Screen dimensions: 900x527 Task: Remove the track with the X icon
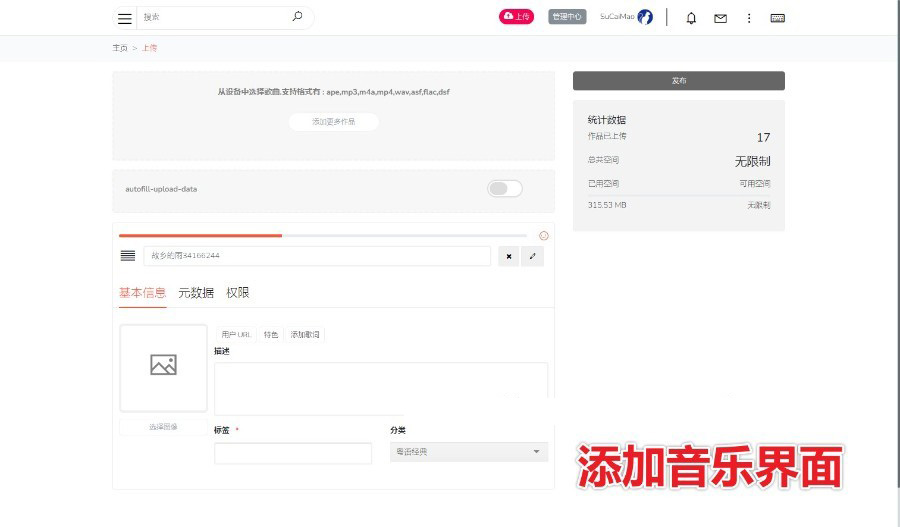click(508, 256)
